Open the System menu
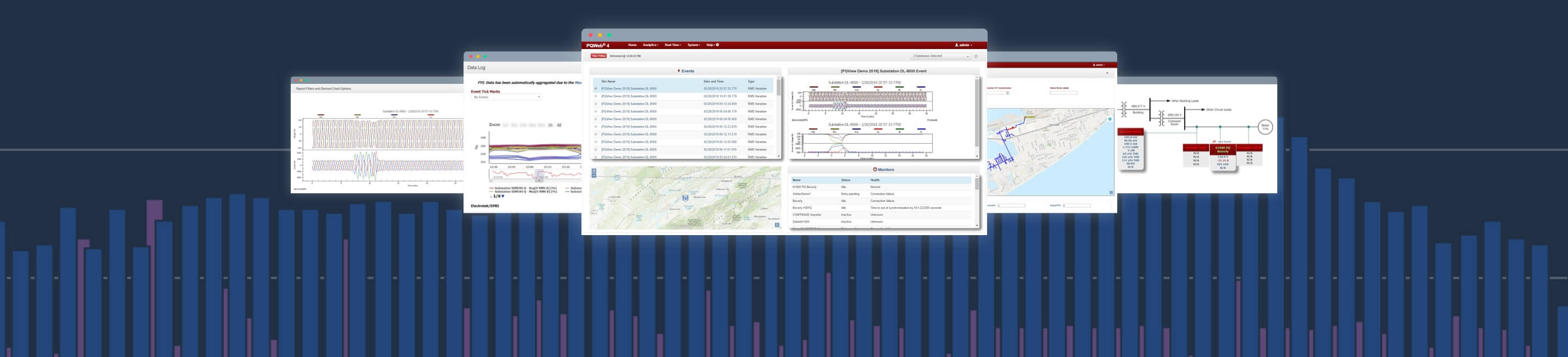The width and height of the screenshot is (1568, 357). [x=694, y=45]
